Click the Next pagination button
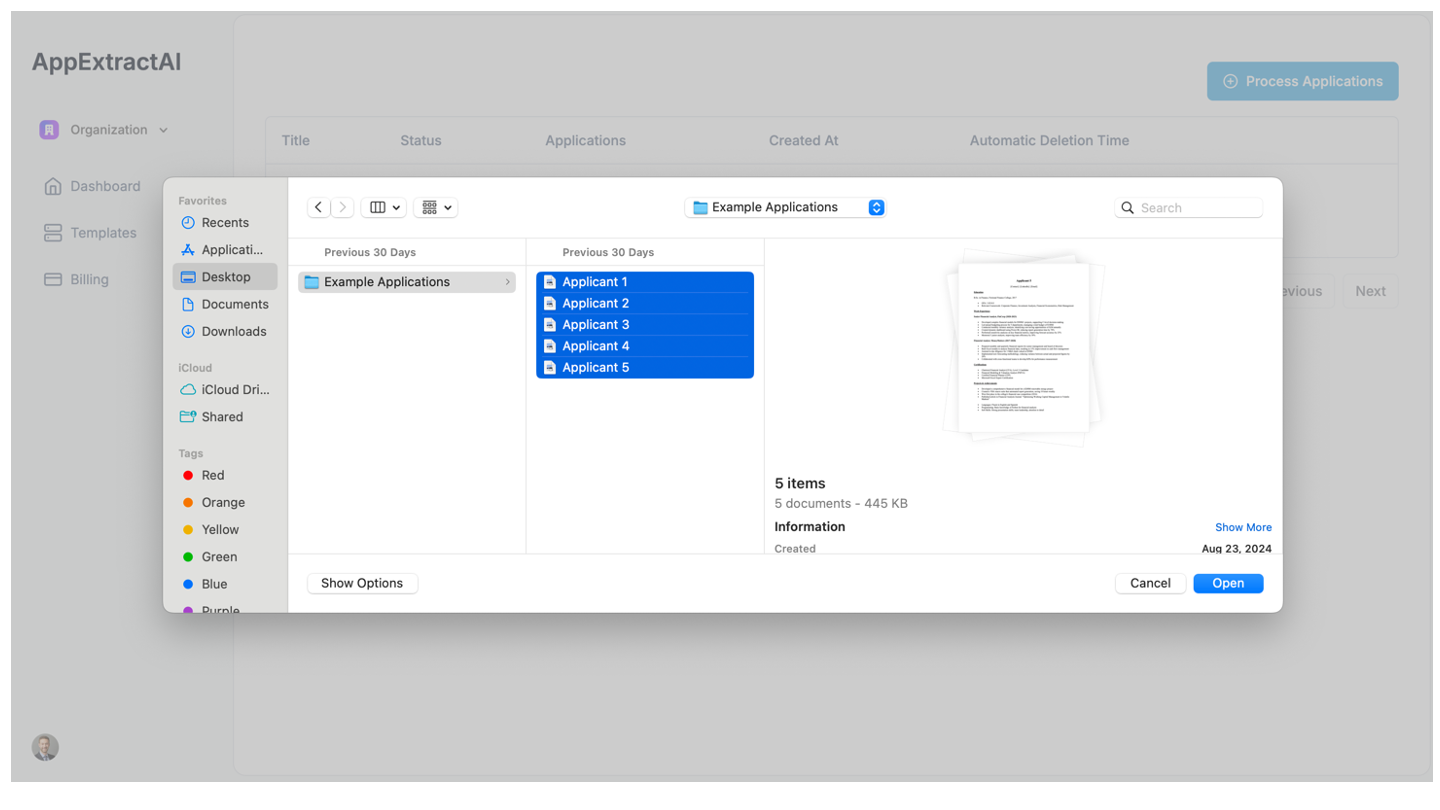 pyautogui.click(x=1370, y=291)
